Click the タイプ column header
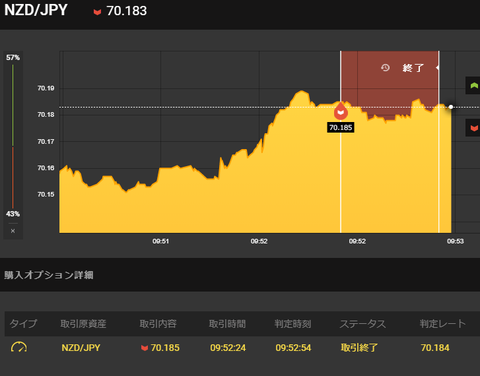The image size is (480, 376). pos(23,324)
